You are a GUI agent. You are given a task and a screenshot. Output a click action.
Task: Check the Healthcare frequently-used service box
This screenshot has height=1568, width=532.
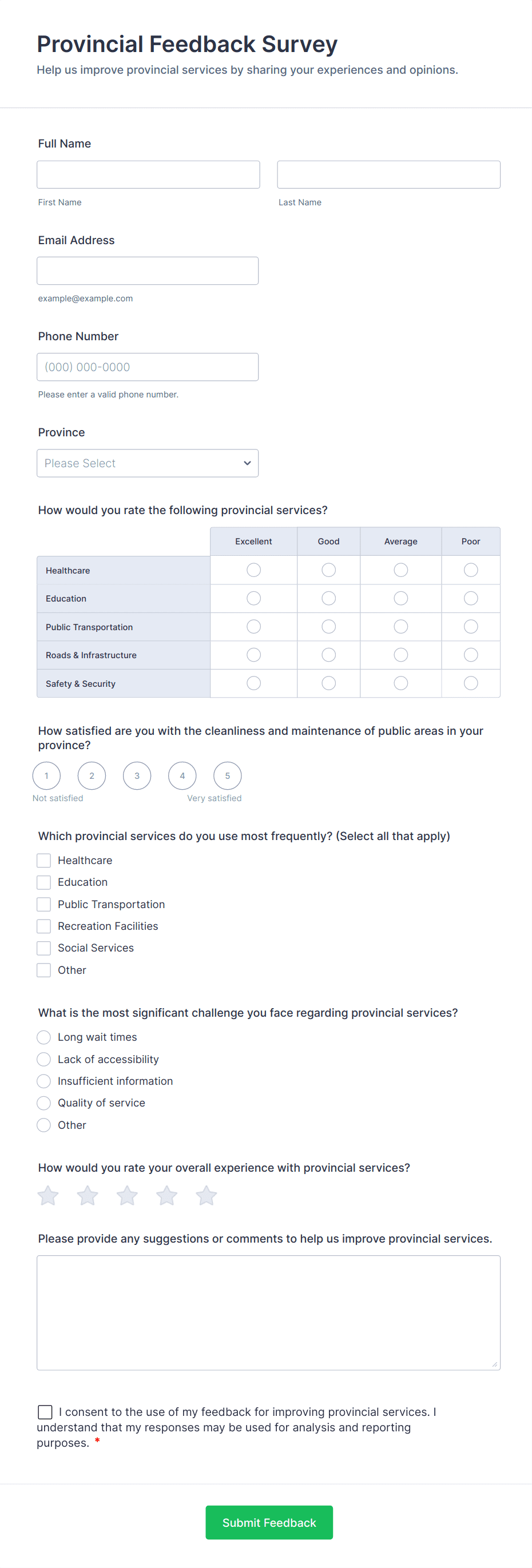[x=43, y=860]
